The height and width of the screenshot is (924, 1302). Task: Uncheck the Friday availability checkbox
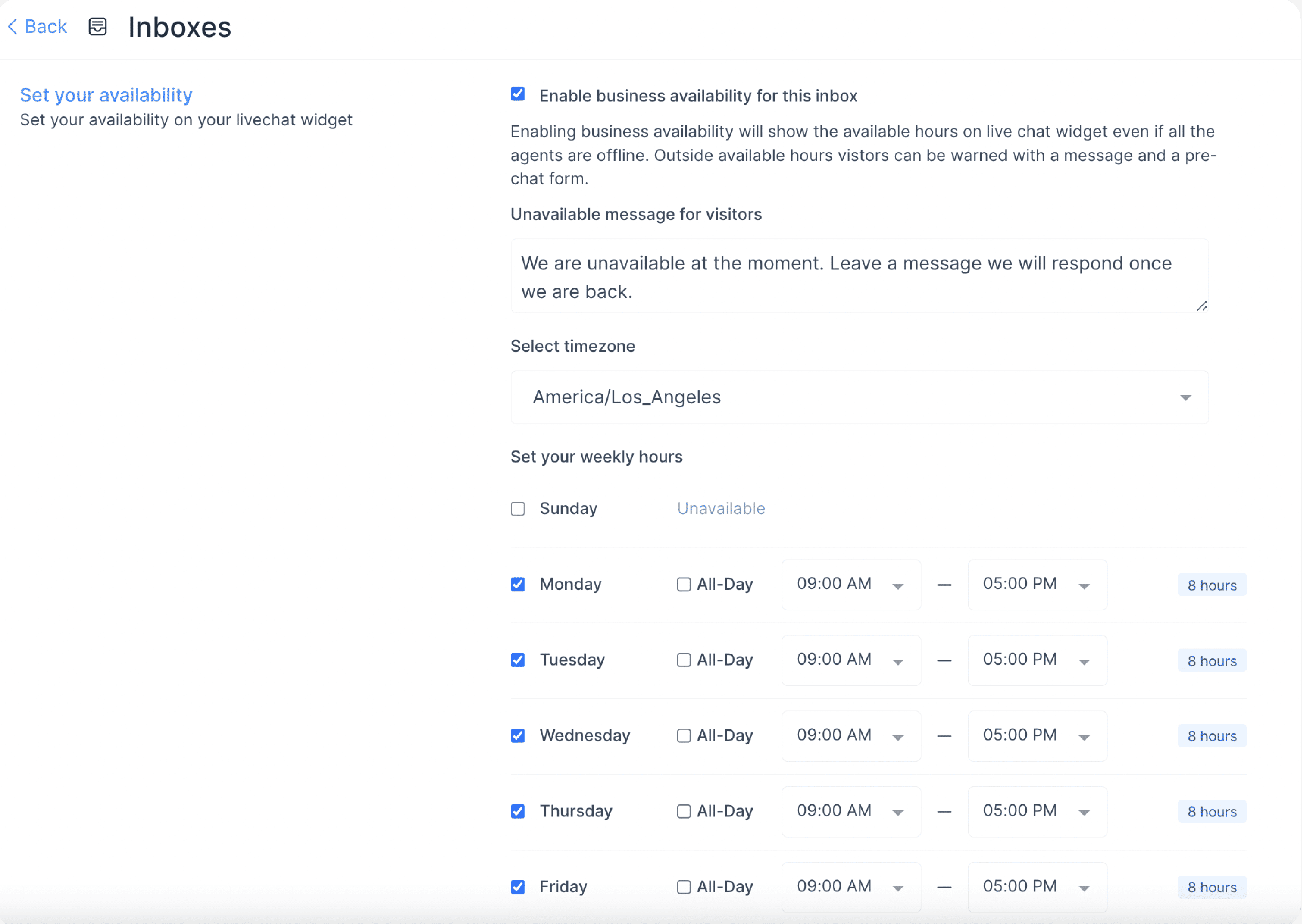(518, 887)
